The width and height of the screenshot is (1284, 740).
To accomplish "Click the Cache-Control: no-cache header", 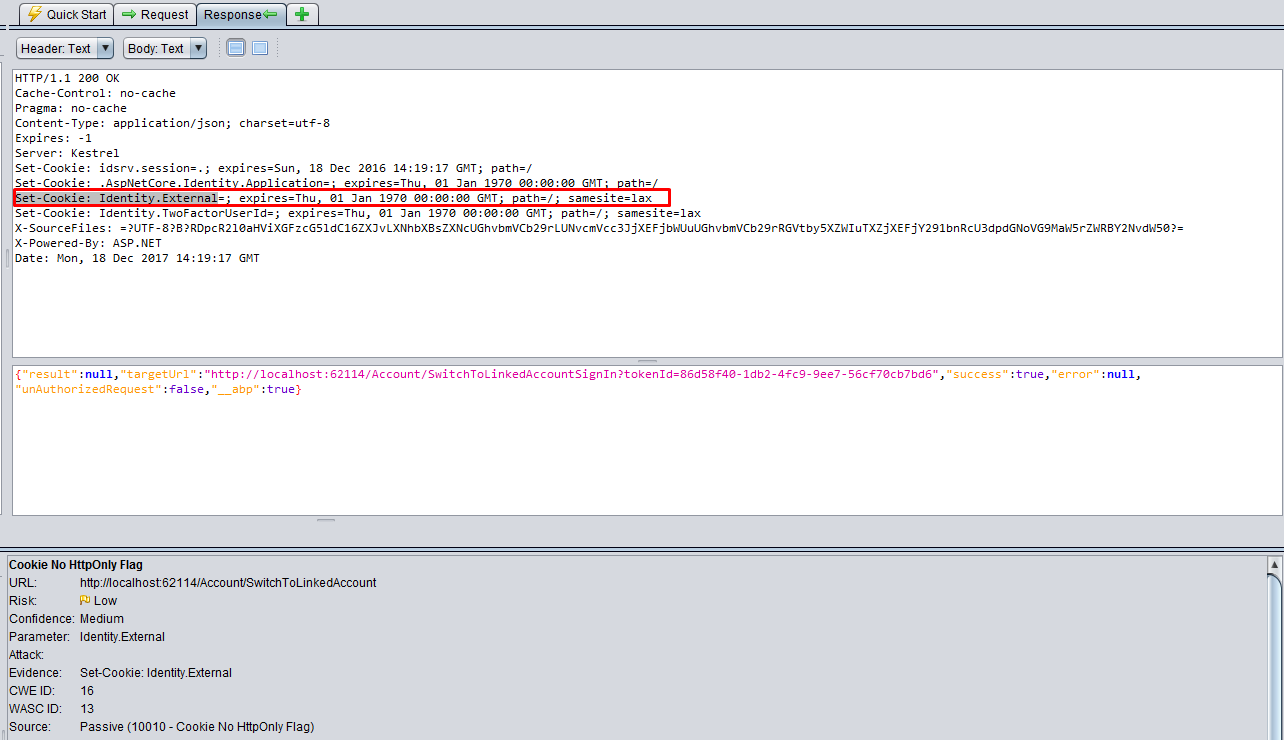I will coord(95,93).
